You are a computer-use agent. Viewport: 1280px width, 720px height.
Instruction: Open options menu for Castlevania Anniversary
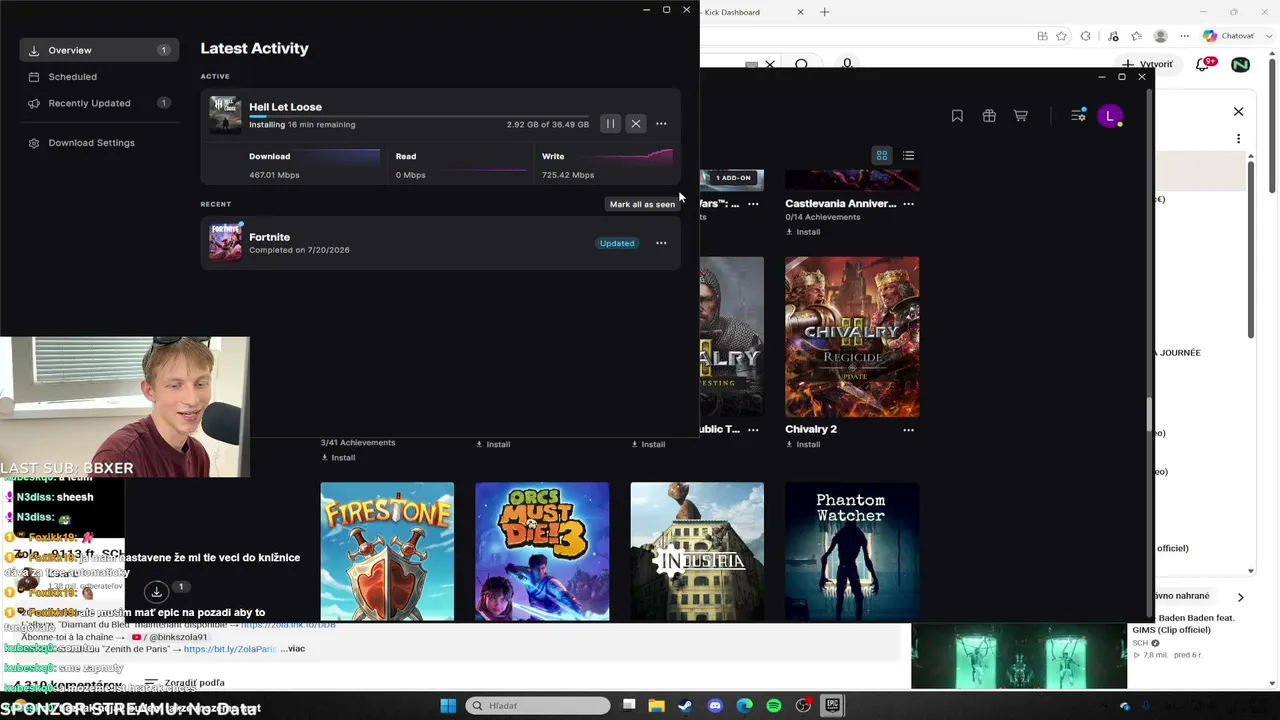pos(908,204)
